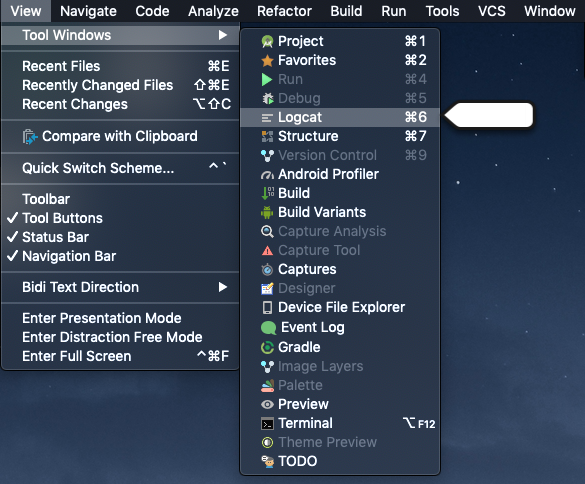Screen dimensions: 585x484
Task: Expand the Bidi Text Direction submenu arrow
Action: click(223, 287)
